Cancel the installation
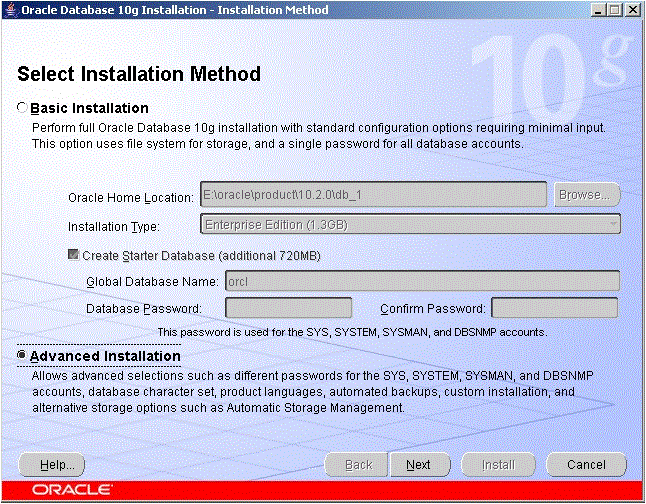 pos(586,464)
